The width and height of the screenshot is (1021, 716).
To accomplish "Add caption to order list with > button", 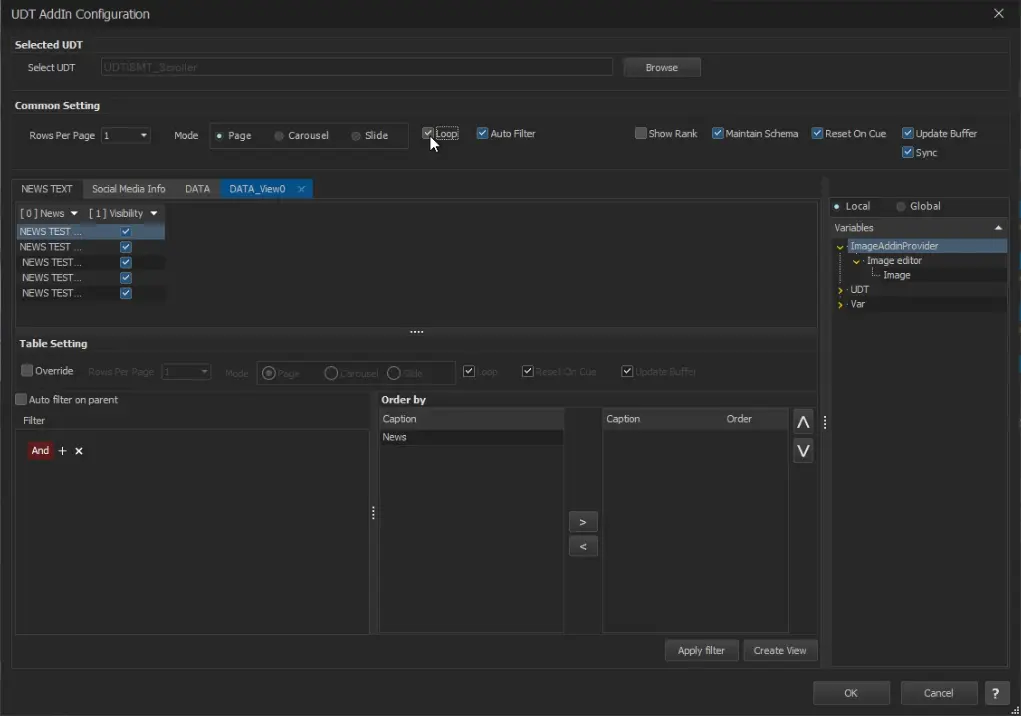I will click(x=583, y=522).
